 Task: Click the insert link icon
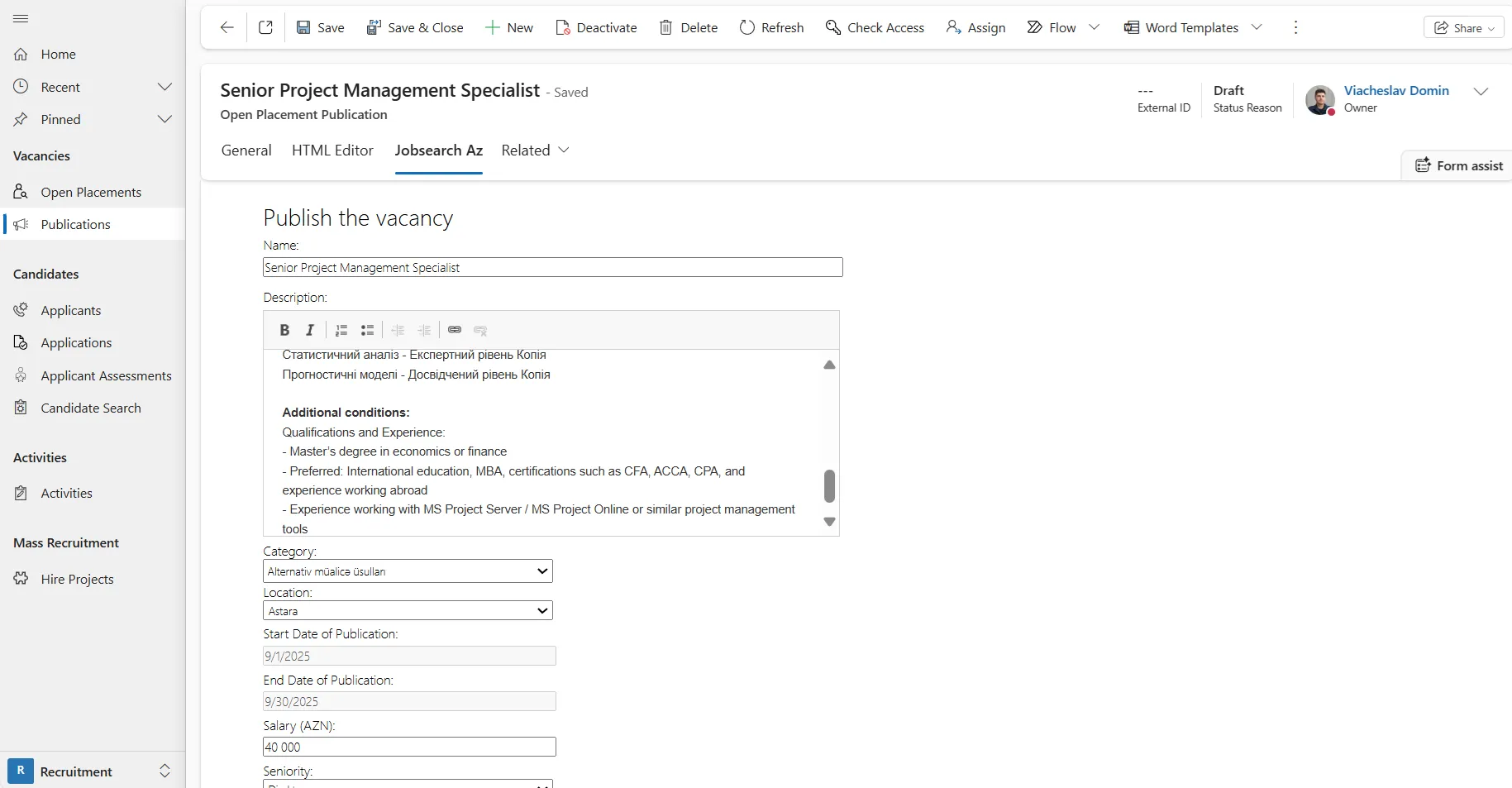(455, 330)
